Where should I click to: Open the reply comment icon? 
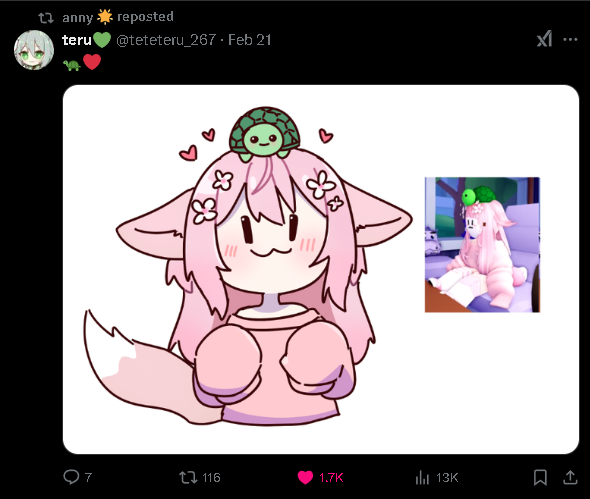pos(71,477)
